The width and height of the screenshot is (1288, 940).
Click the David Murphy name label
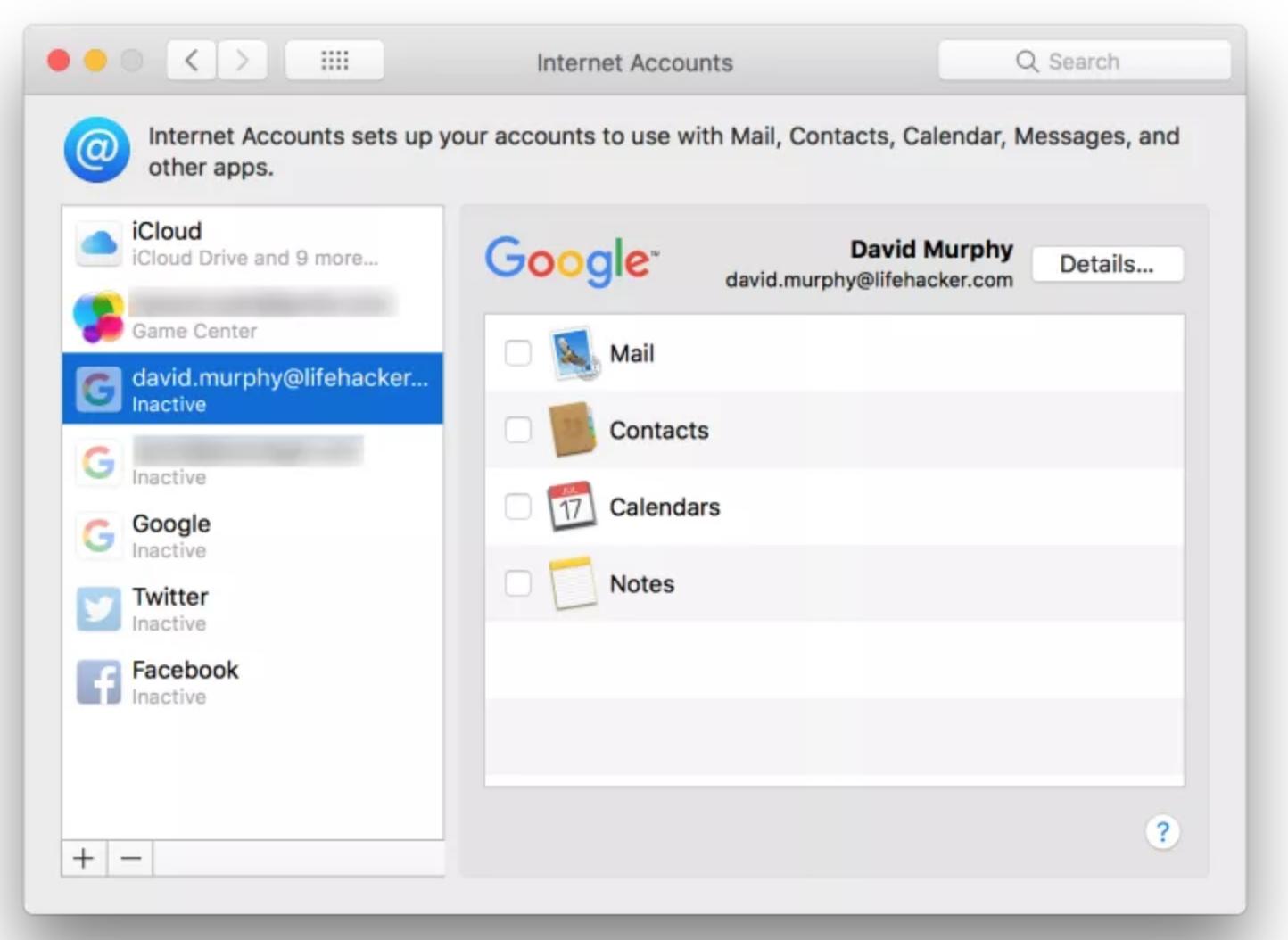point(931,249)
